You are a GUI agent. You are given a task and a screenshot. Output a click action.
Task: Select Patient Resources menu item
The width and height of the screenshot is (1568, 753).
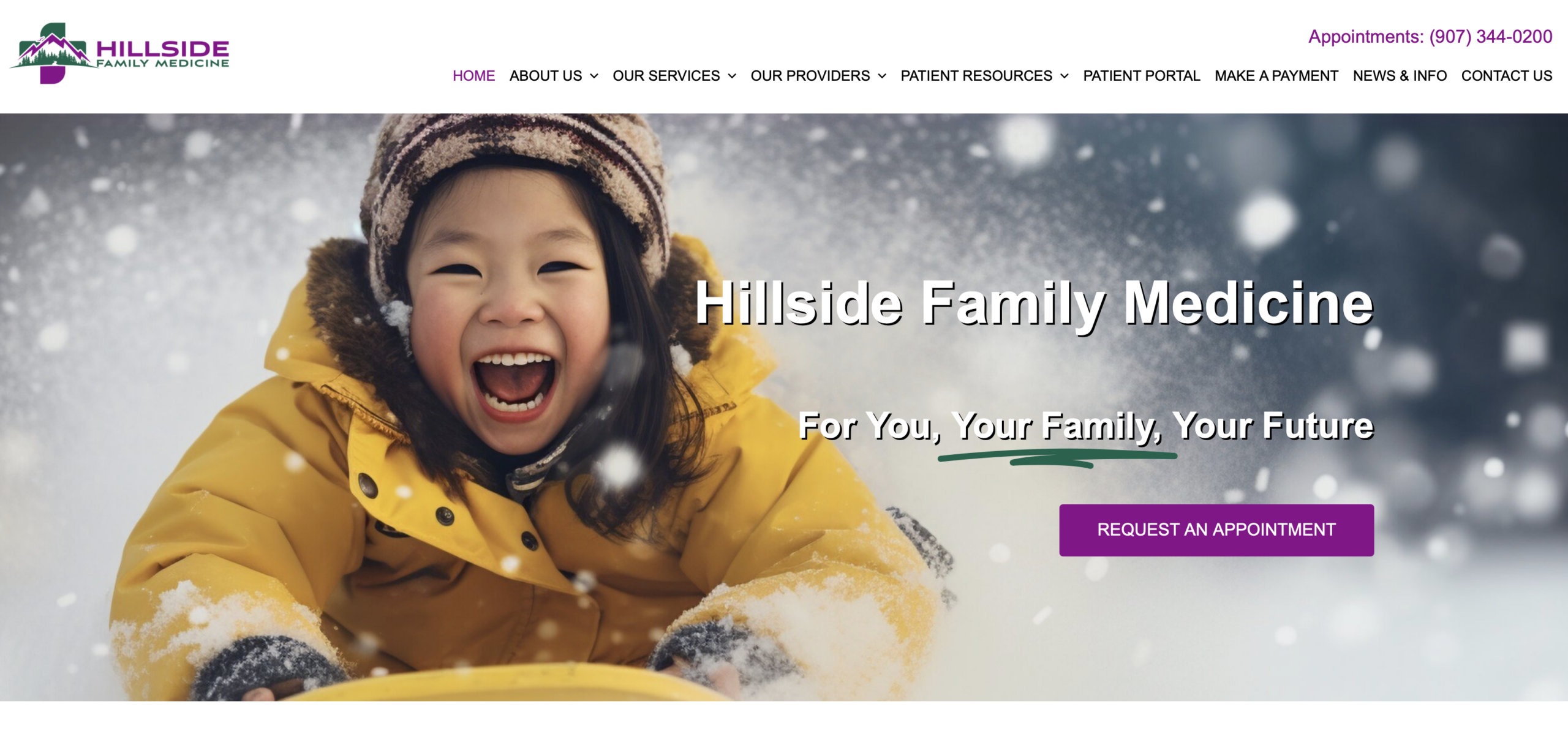(976, 76)
